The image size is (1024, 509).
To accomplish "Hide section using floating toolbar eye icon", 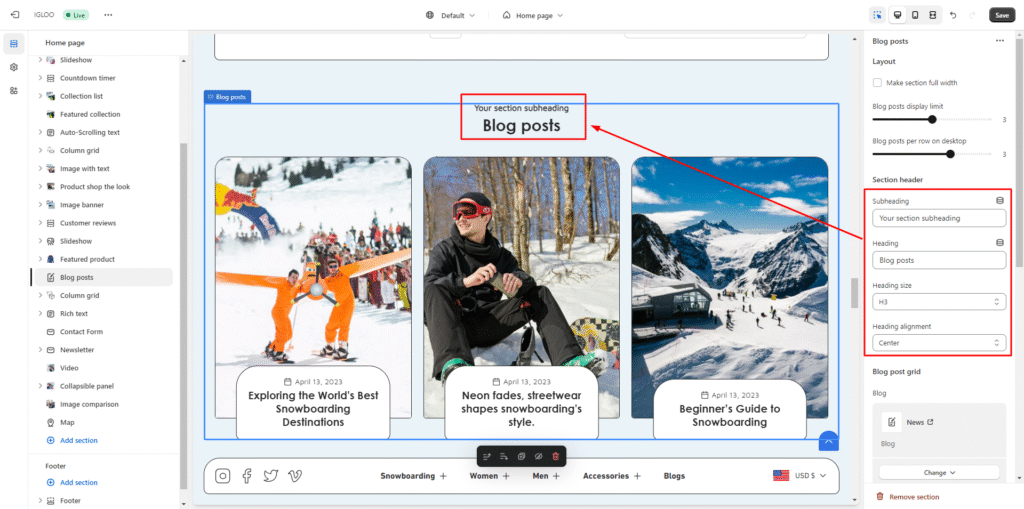I will point(539,456).
